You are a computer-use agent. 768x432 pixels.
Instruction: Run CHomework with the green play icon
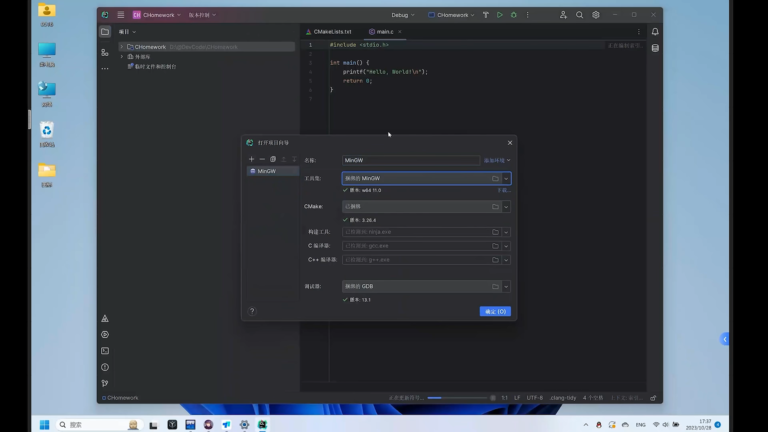(500, 15)
